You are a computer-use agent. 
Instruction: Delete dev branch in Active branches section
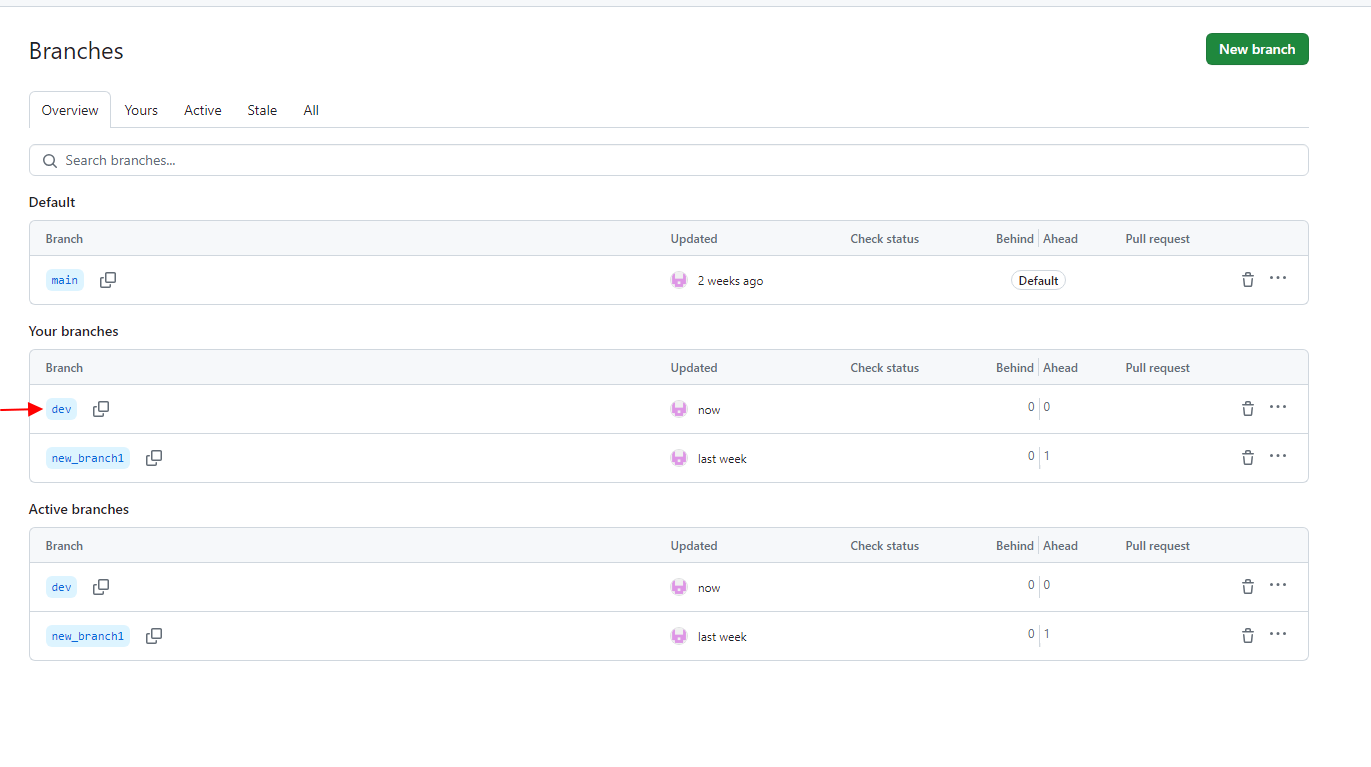(x=1247, y=587)
